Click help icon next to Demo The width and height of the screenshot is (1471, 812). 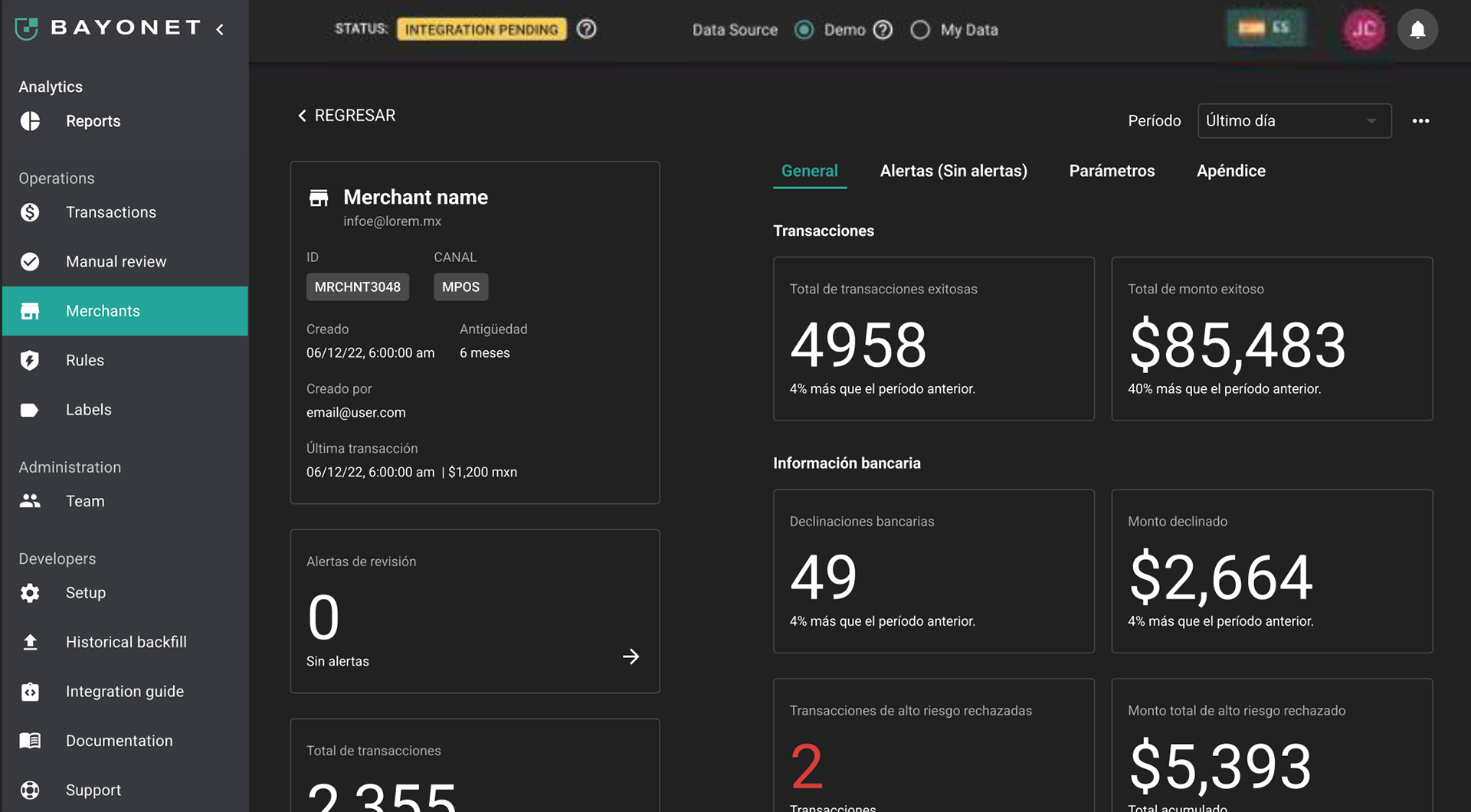pos(883,30)
